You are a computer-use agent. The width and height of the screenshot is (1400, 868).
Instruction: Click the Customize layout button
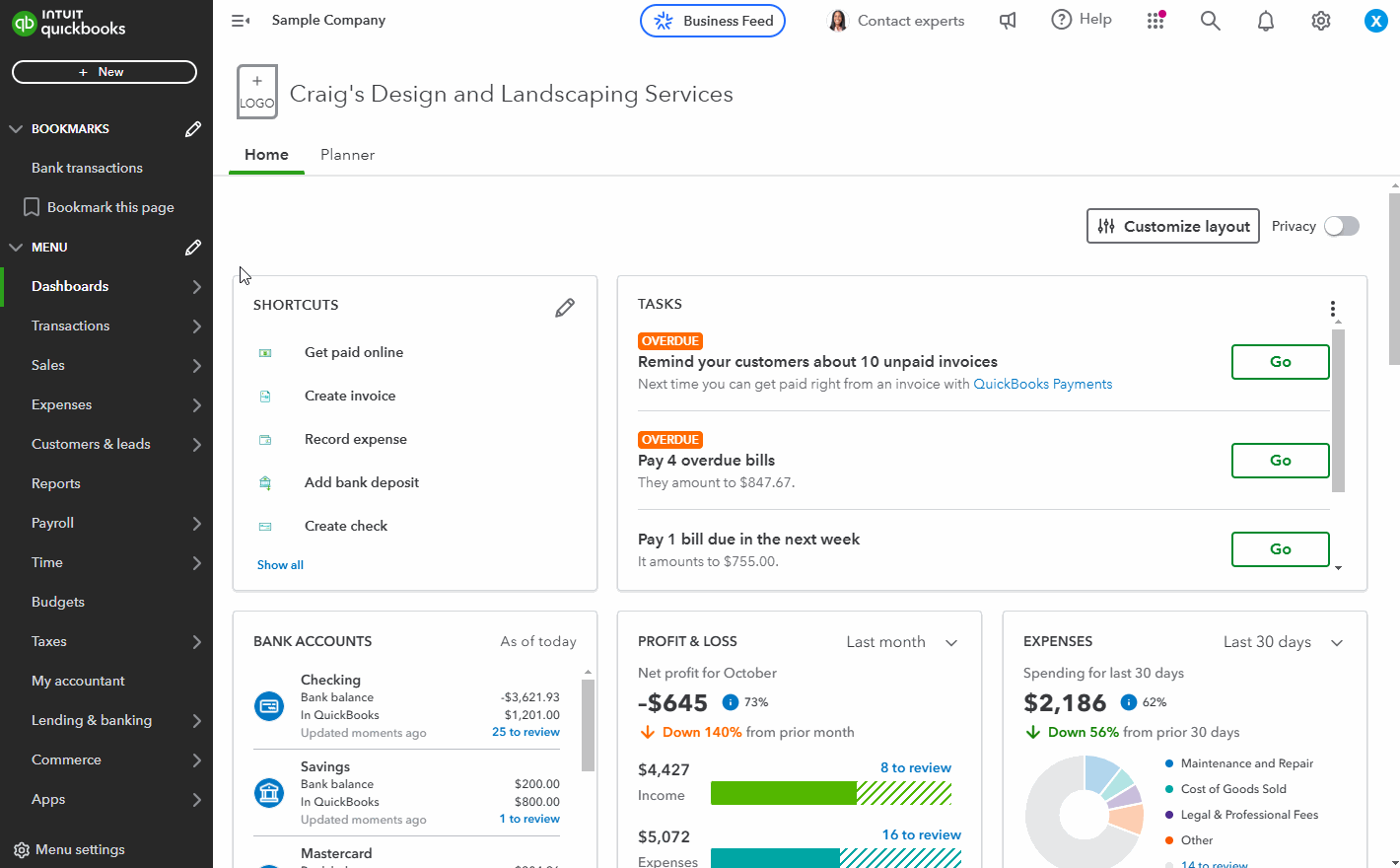point(1173,226)
